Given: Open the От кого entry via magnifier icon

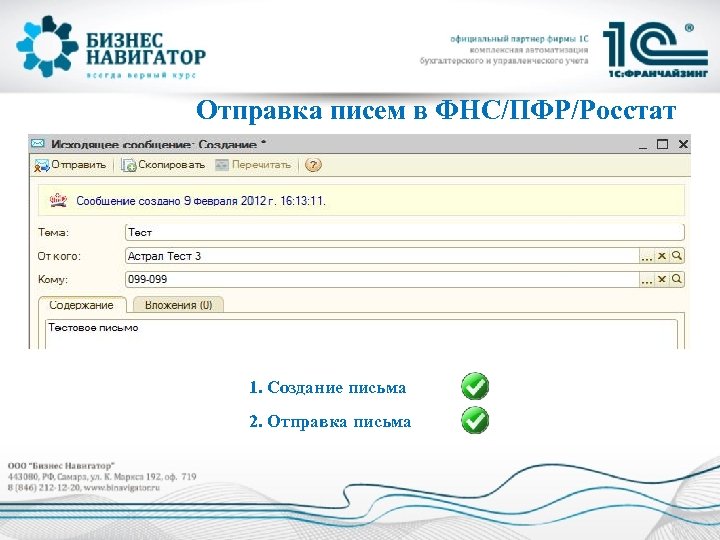Looking at the screenshot, I should pos(677,256).
